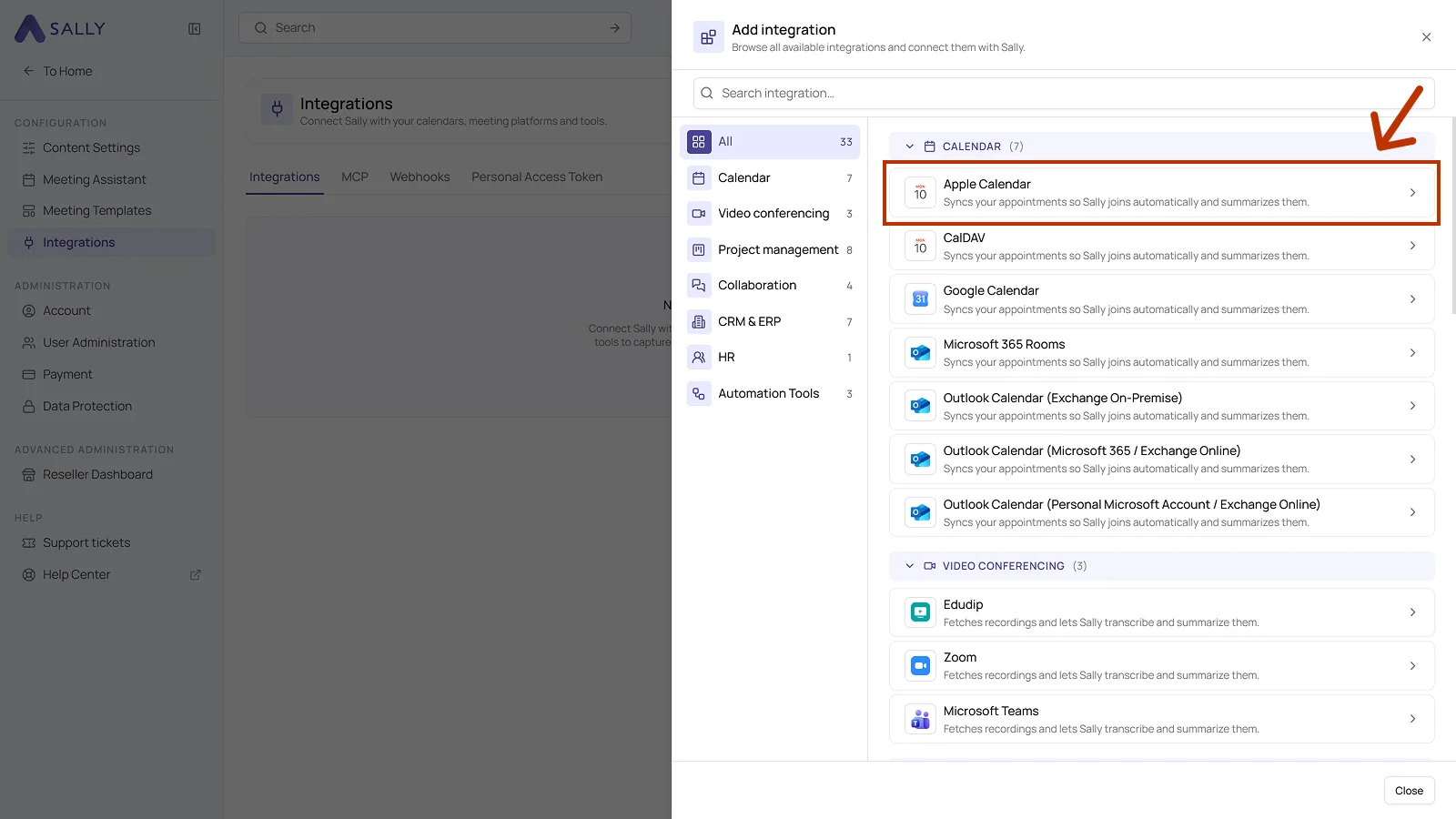This screenshot has width=1456, height=819.
Task: Select the Integrations tab
Action: (x=285, y=177)
